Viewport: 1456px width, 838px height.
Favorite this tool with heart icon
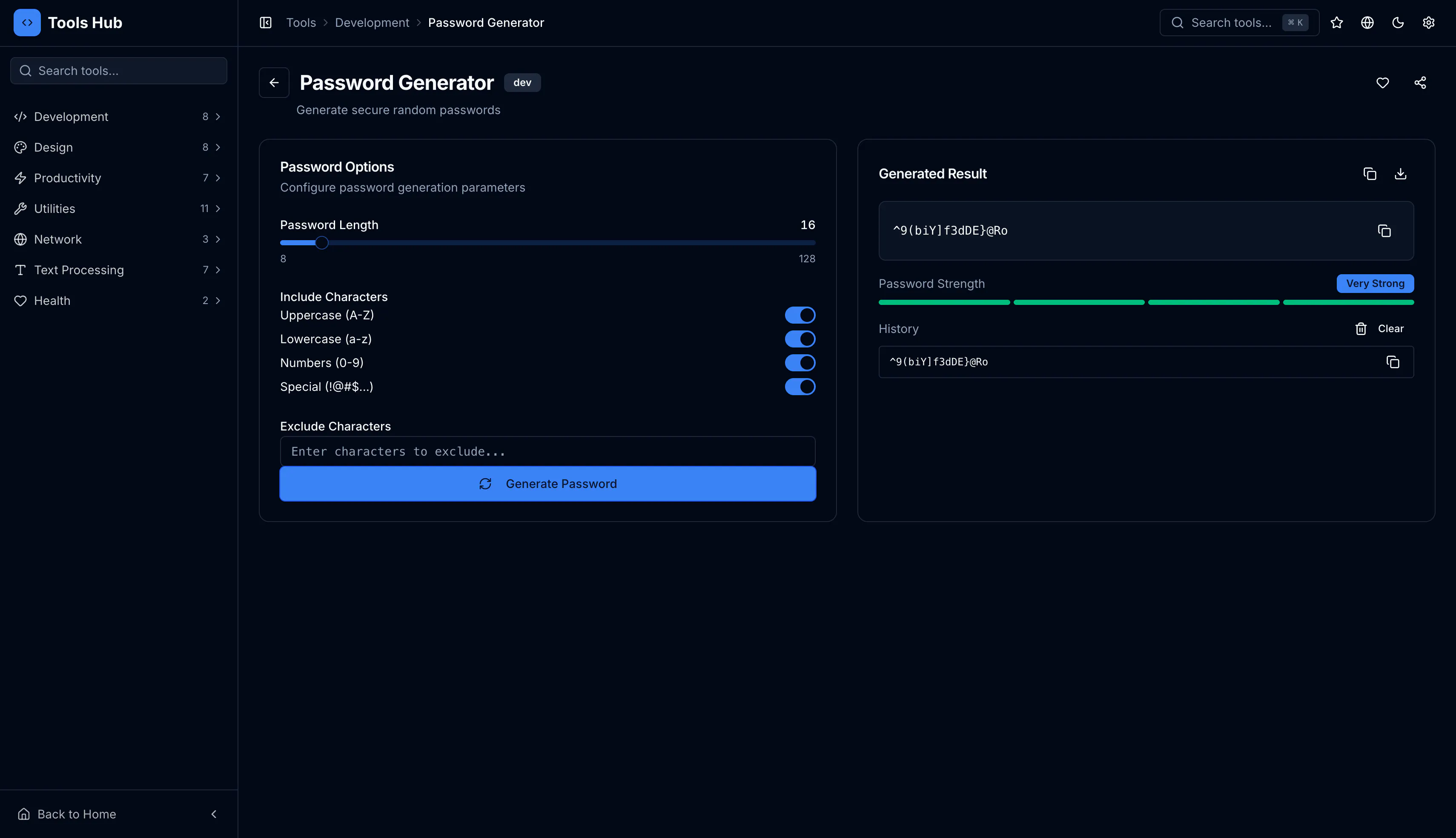tap(1382, 83)
